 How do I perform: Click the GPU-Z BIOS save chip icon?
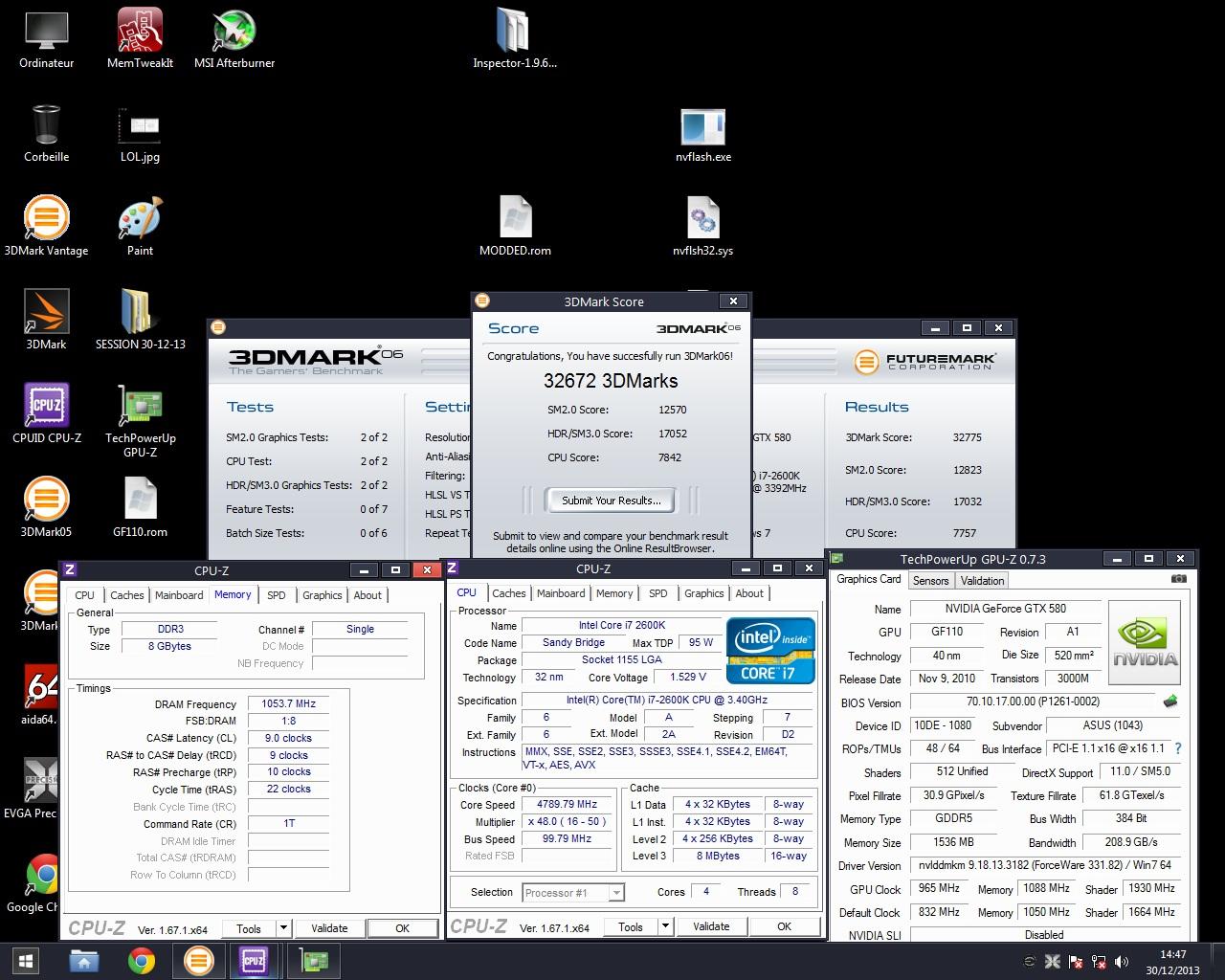click(1169, 702)
